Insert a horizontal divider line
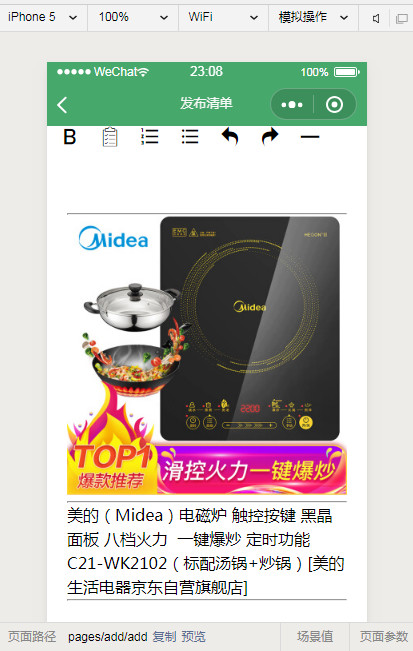Image resolution: width=413 pixels, height=651 pixels. click(310, 137)
